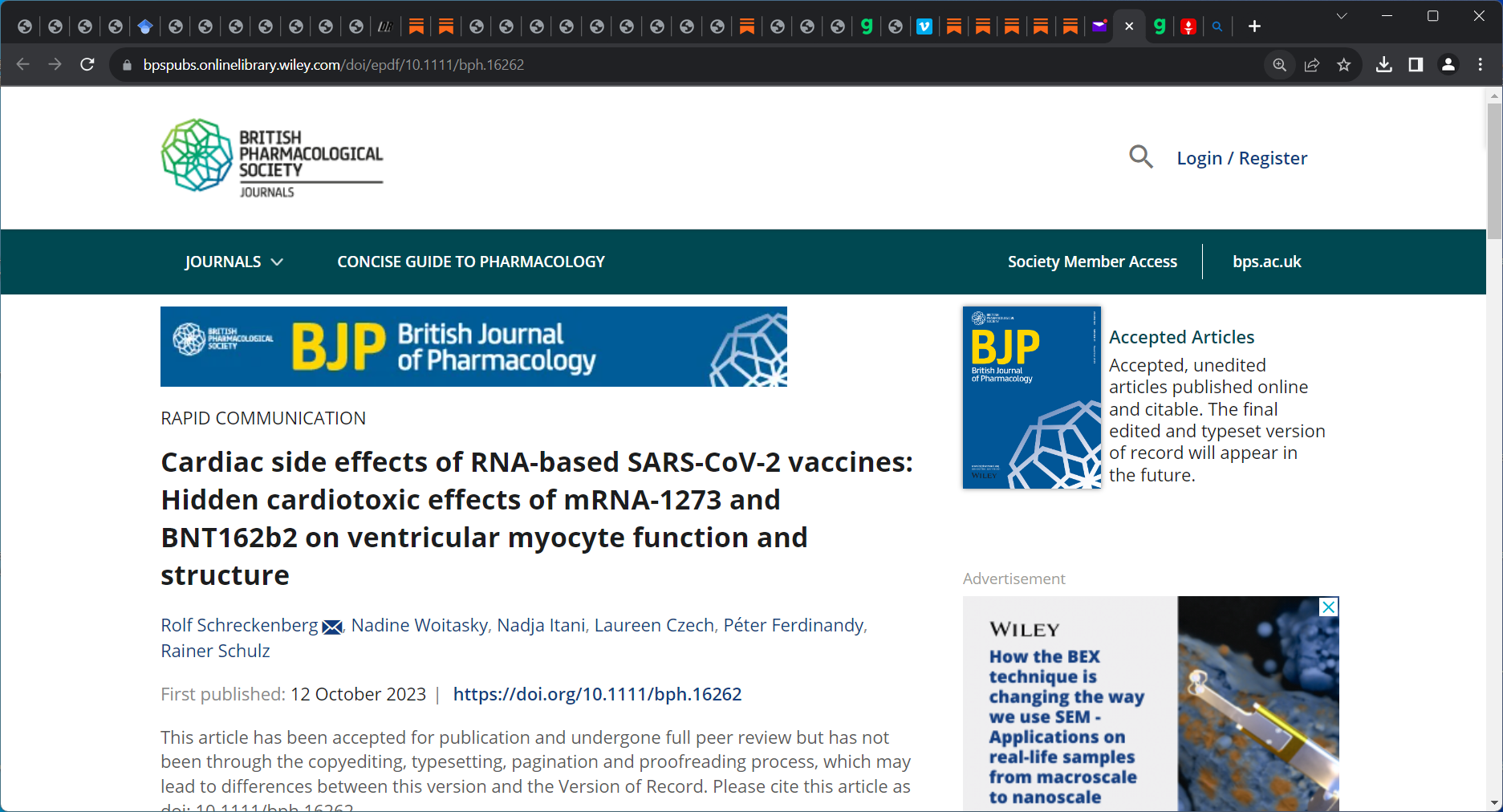Click the BJP British Journal of Pharmacology banner
Screen dimensions: 1503x812
(473, 347)
